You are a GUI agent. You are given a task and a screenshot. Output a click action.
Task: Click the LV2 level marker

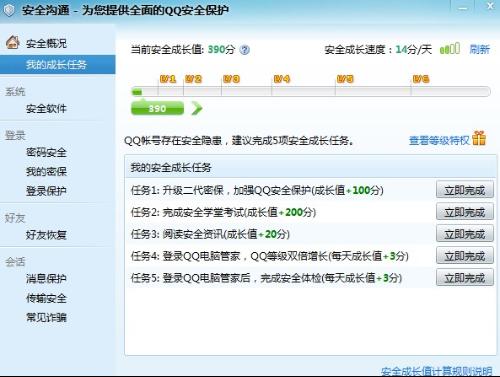193,79
